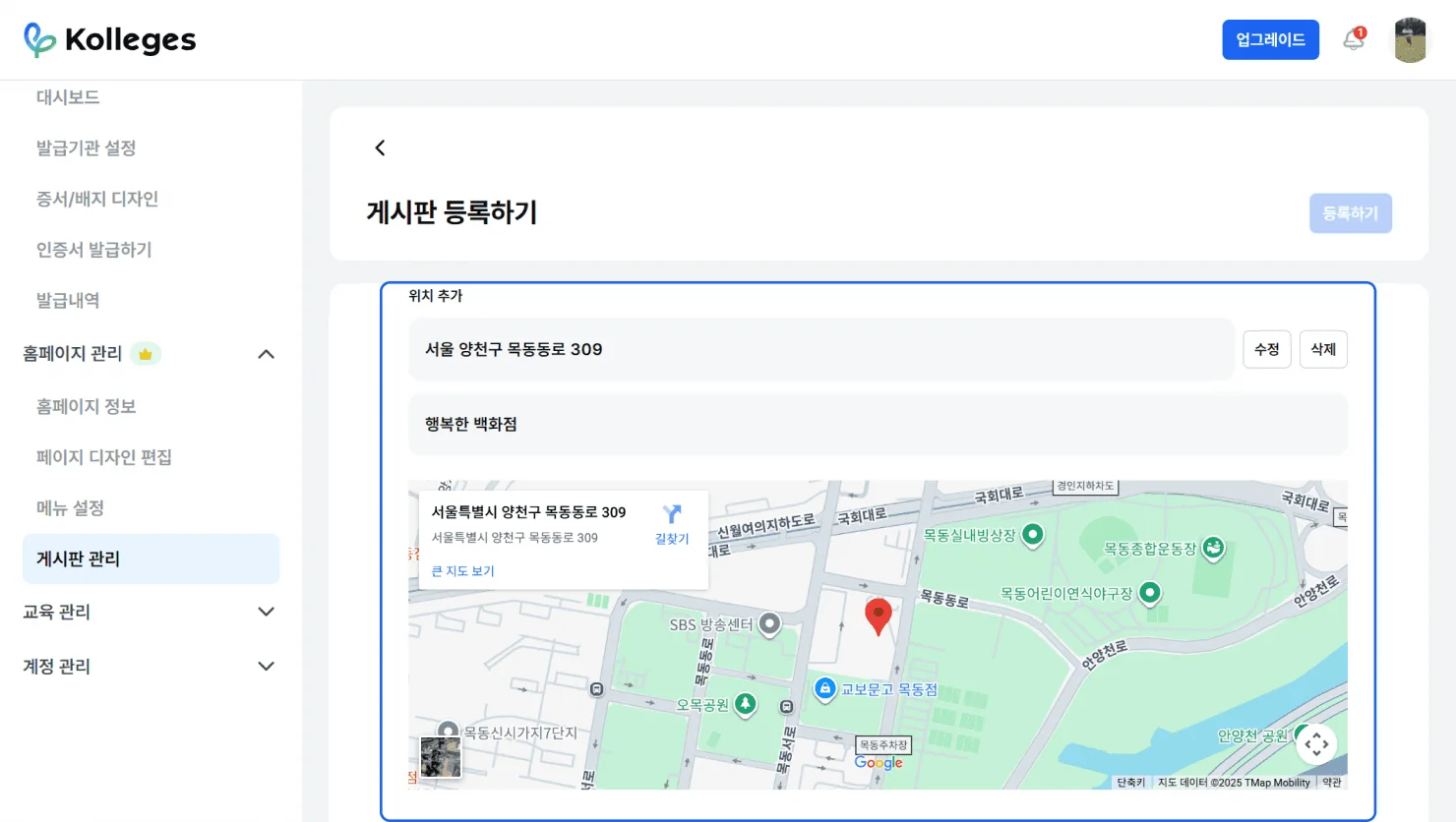Open the notification bell

(x=1354, y=39)
